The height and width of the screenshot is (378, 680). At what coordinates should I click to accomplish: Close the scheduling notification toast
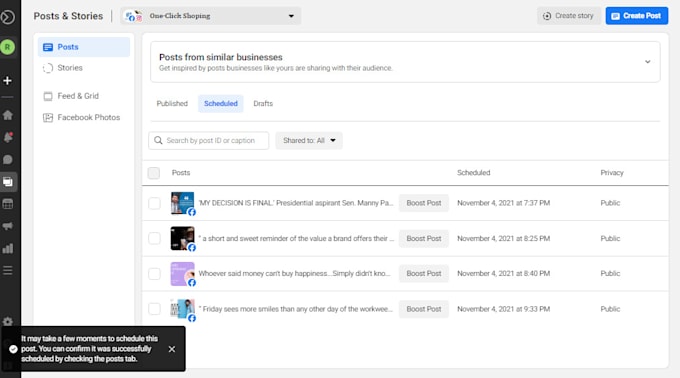[x=172, y=349]
